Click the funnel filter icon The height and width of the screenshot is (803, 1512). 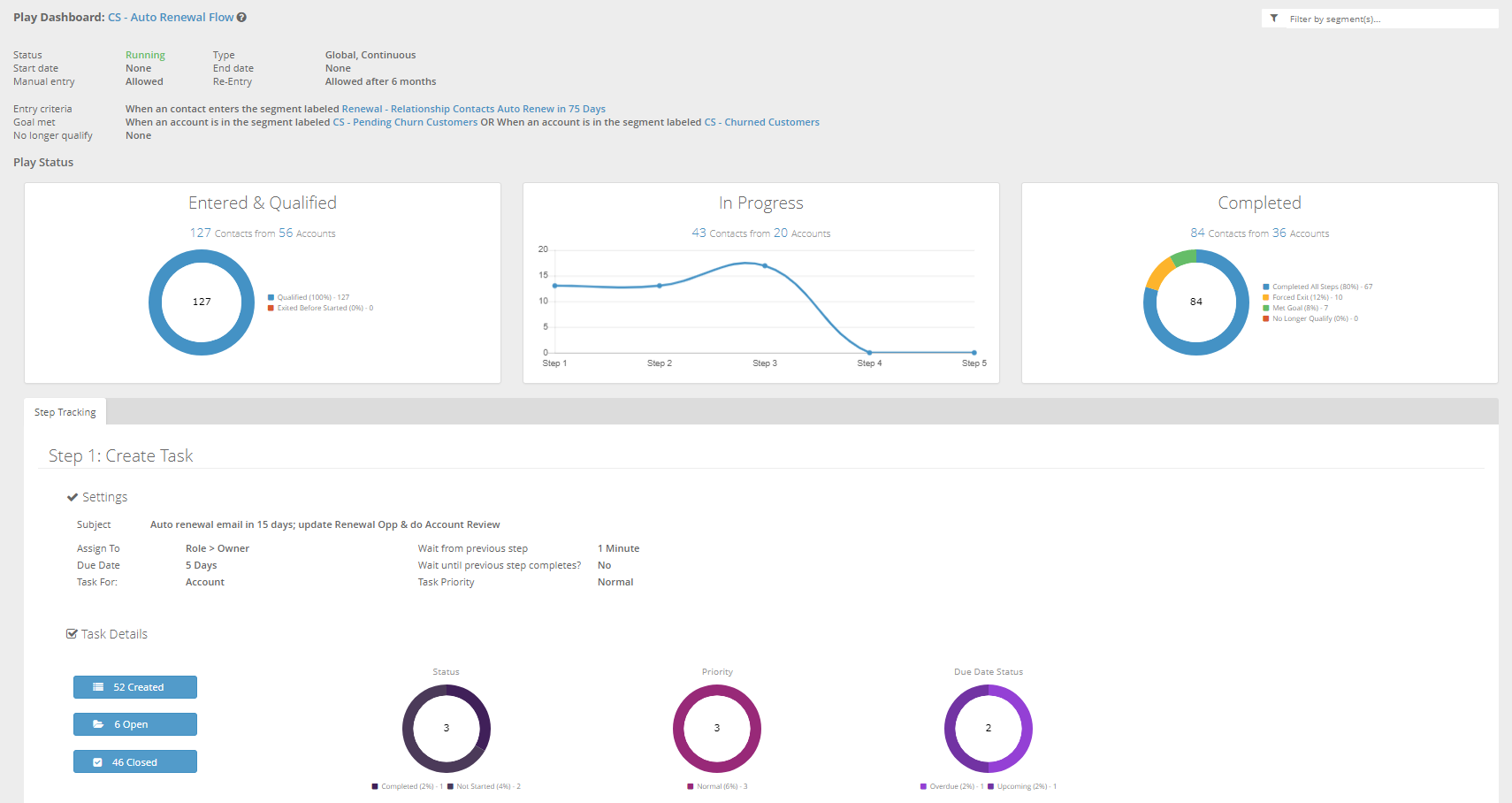(x=1274, y=19)
